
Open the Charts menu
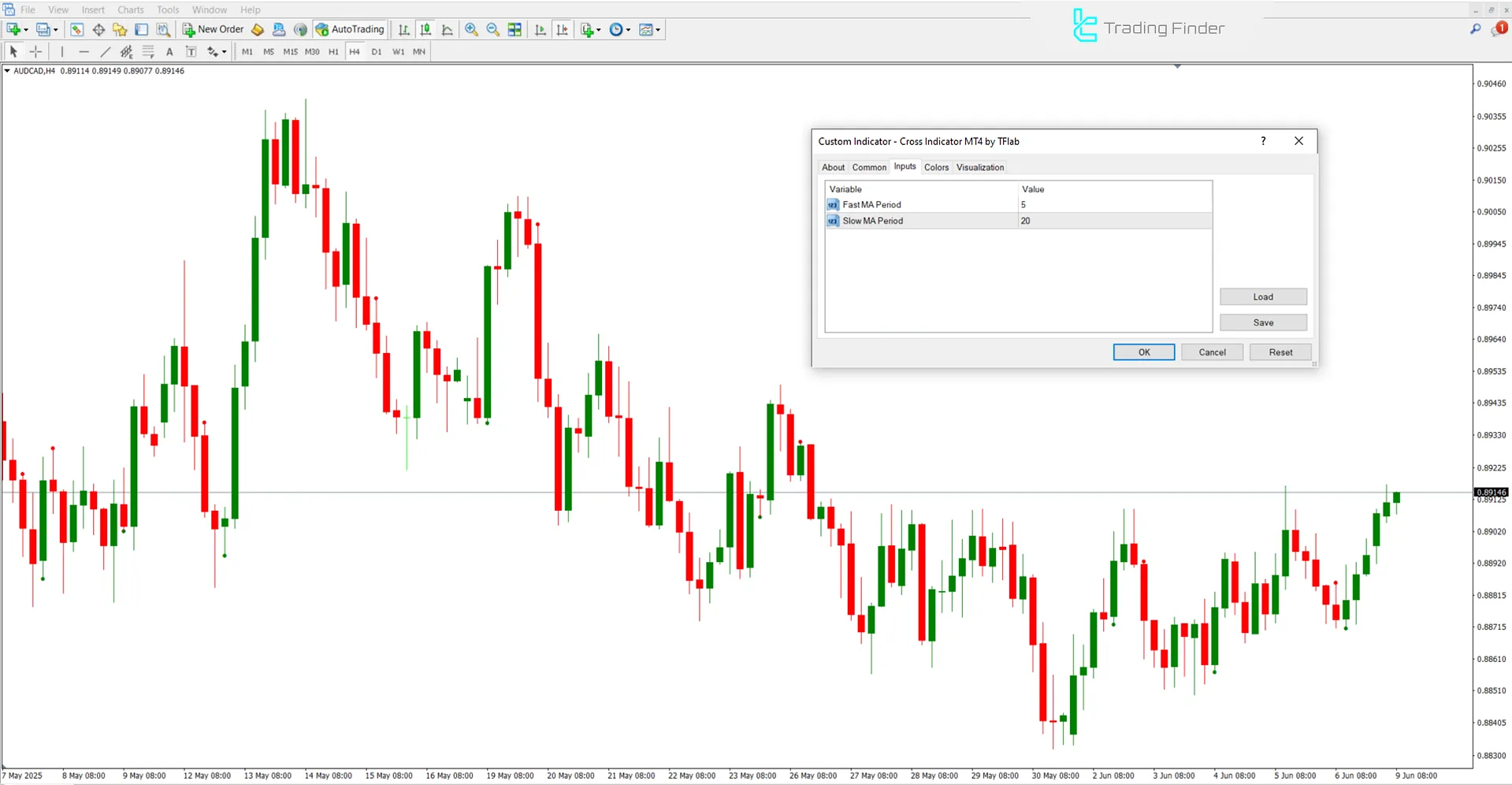pos(129,9)
